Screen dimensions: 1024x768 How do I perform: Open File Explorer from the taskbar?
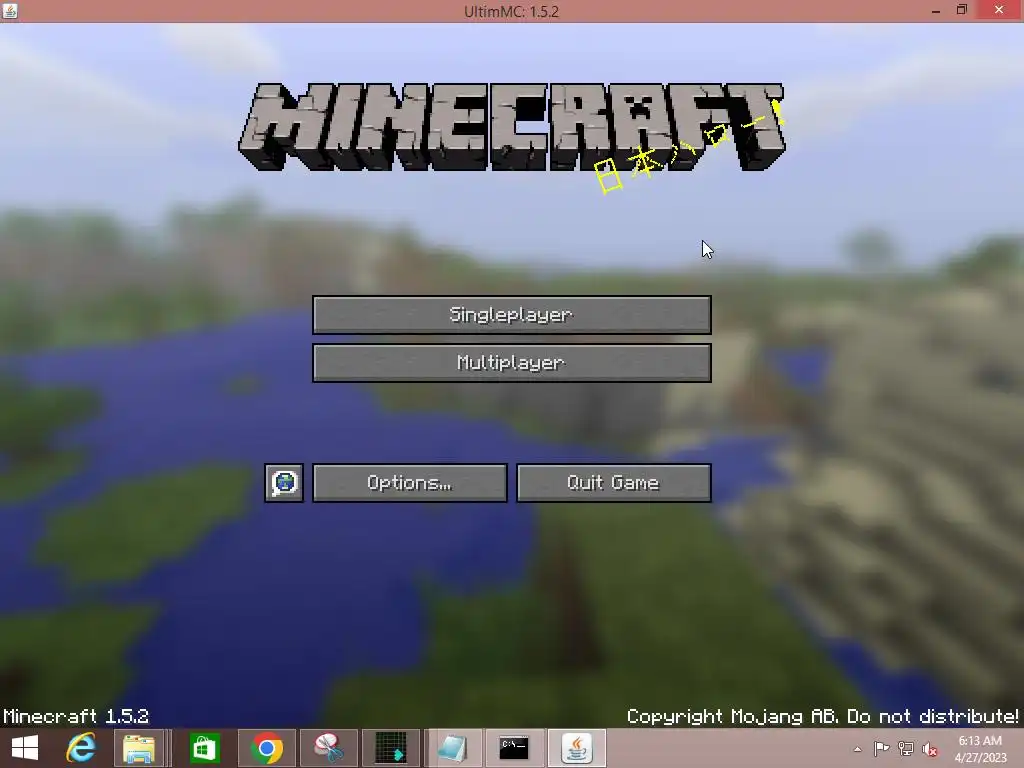point(138,748)
